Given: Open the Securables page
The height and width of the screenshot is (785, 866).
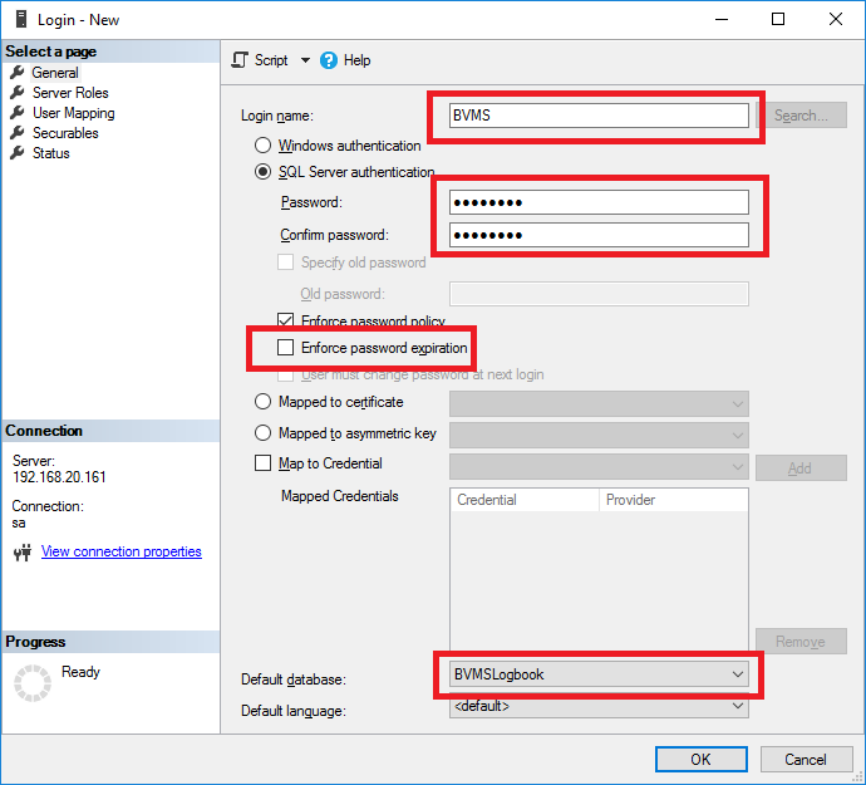Looking at the screenshot, I should (x=65, y=133).
